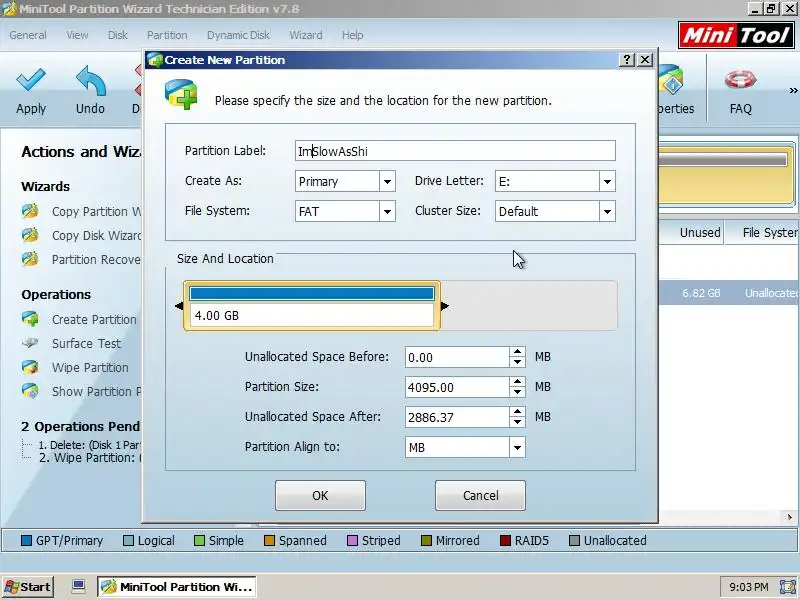This screenshot has width=800, height=600.
Task: Click the RAID5 legend color swatch
Action: point(505,540)
